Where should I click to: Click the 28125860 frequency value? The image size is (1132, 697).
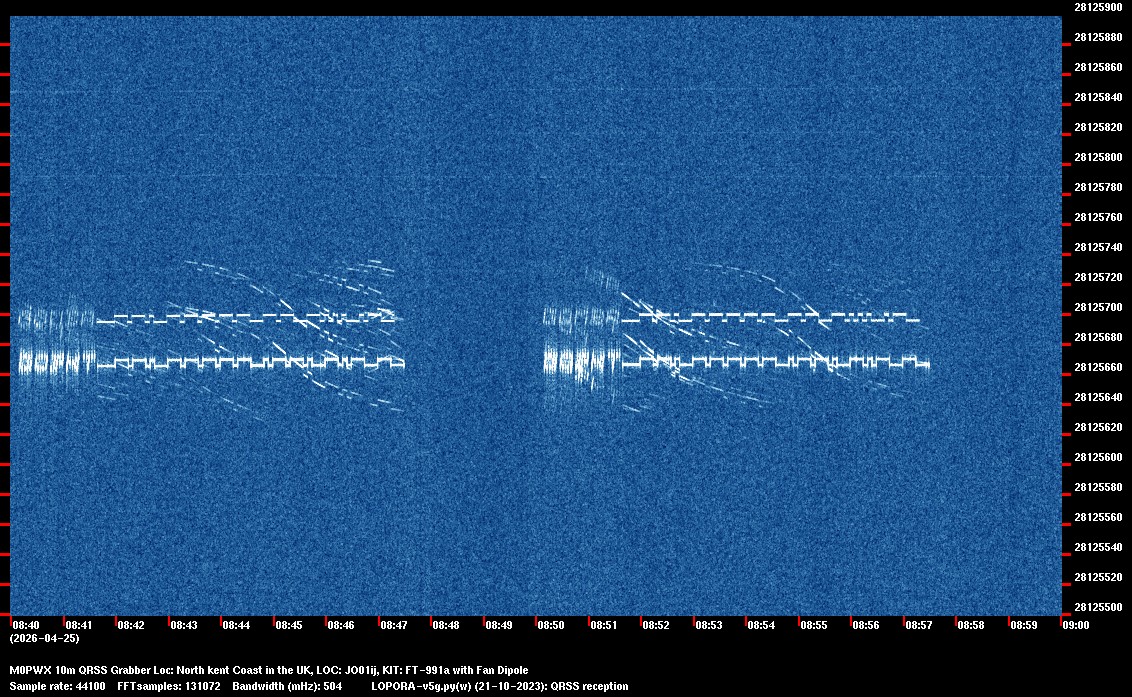pos(1098,67)
